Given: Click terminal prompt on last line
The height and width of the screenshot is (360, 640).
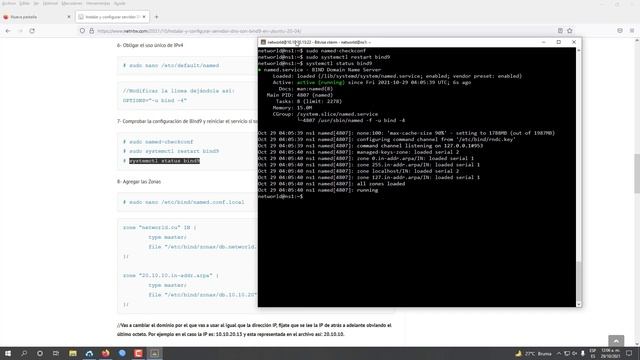Looking at the screenshot, I should coord(280,196).
